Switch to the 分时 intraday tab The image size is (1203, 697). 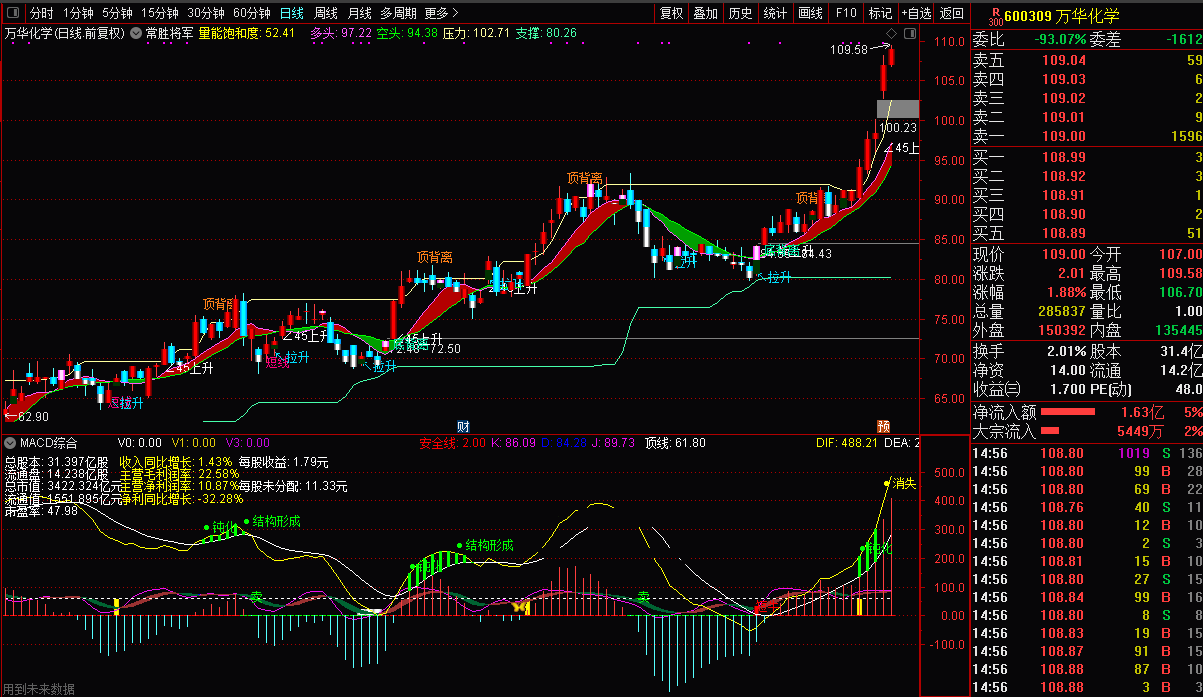tap(41, 13)
